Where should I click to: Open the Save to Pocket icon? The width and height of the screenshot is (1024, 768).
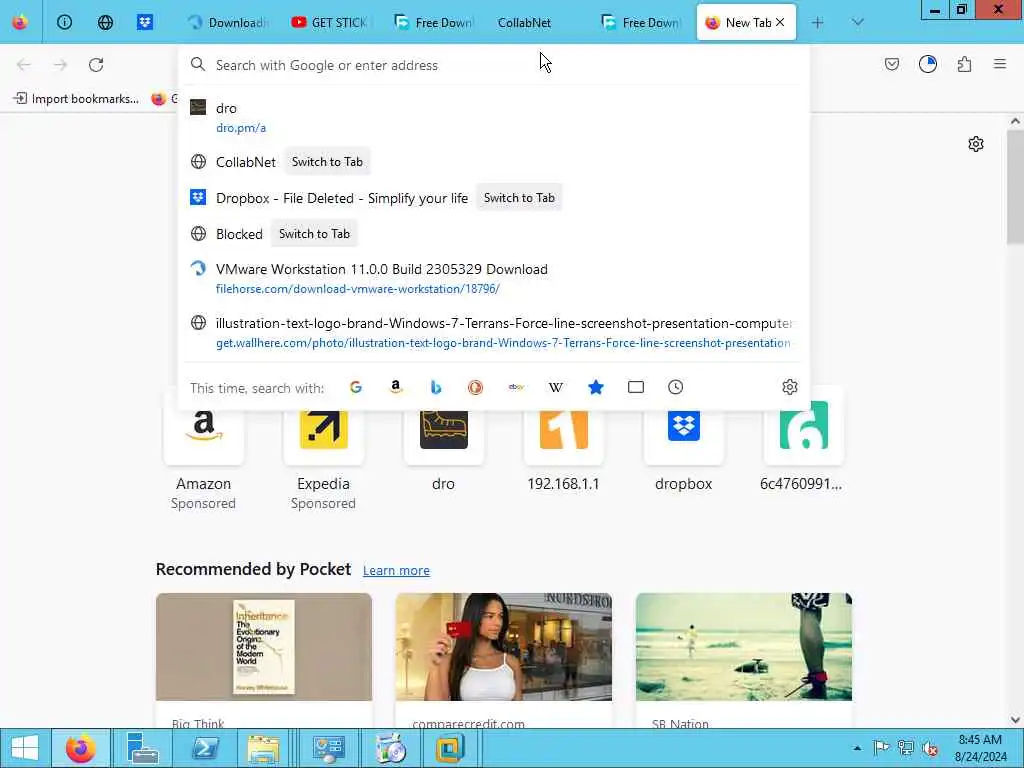coord(891,64)
